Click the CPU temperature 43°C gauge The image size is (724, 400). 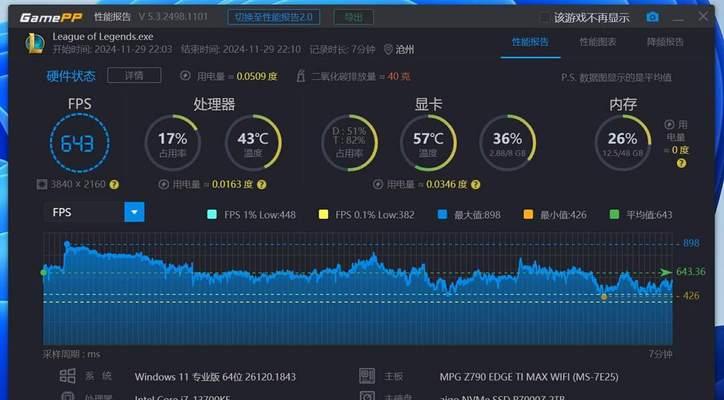tap(253, 143)
